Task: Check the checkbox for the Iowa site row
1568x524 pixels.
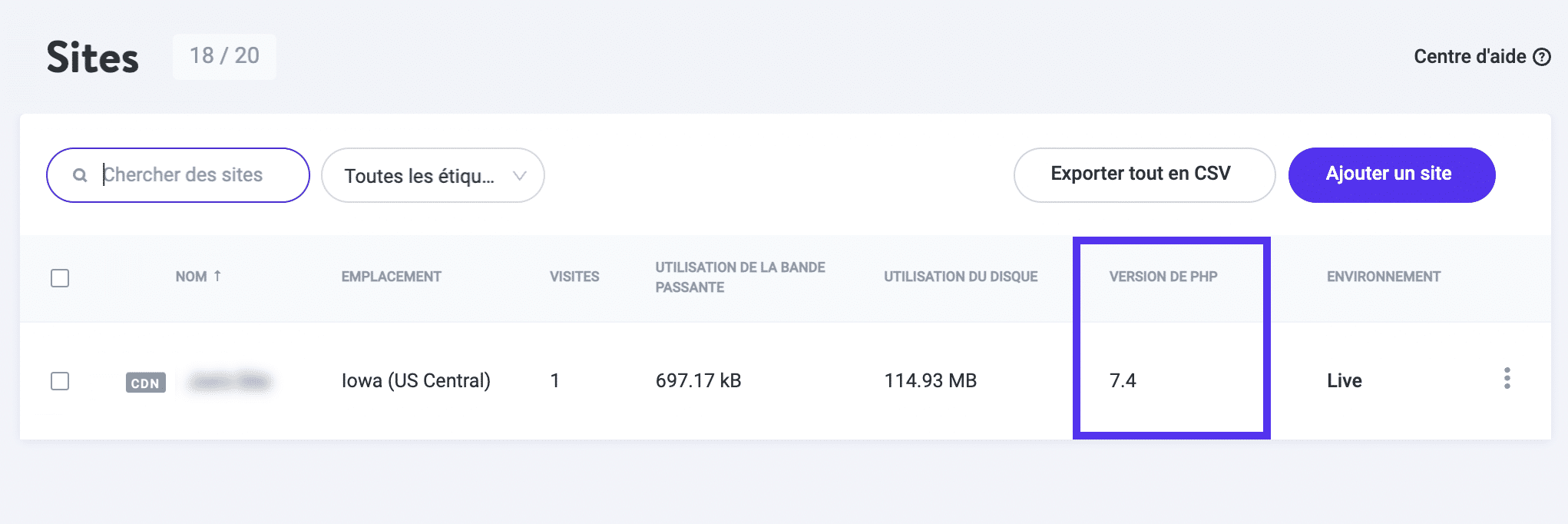Action: pyautogui.click(x=60, y=380)
